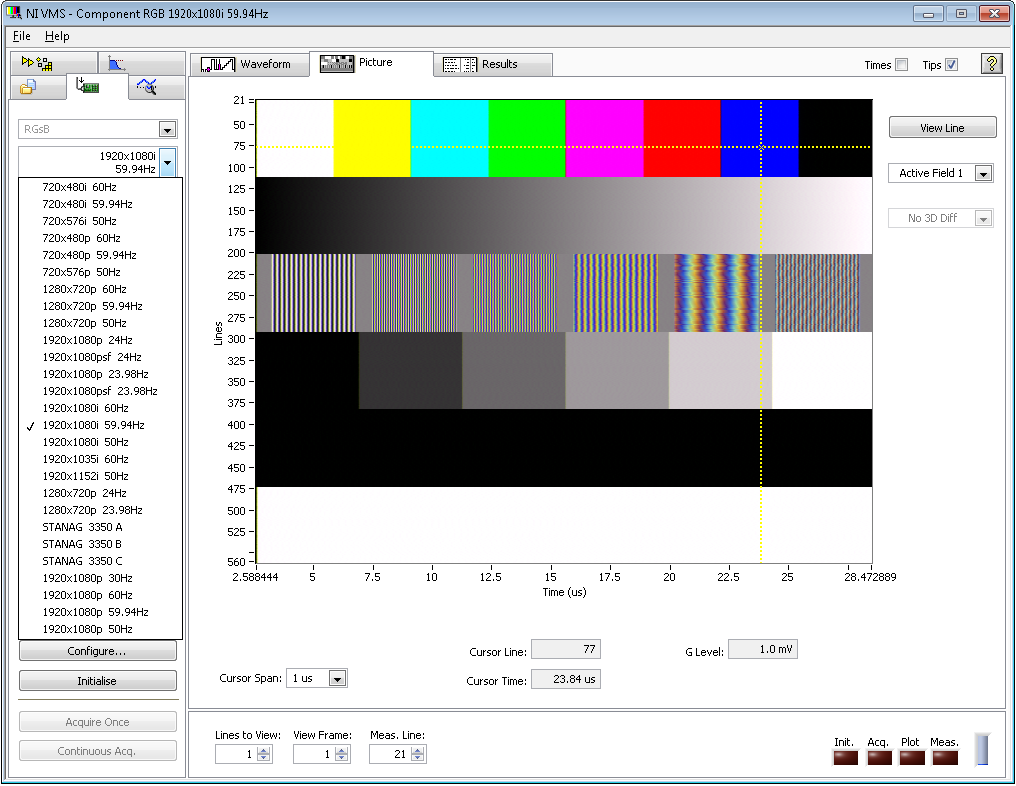Viewport: 1016px width, 786px height.
Task: Open the sequence tab with arrows icon
Action: click(x=38, y=64)
